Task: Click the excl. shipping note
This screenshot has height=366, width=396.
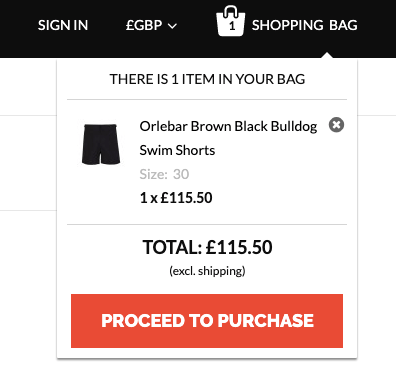Action: click(207, 271)
